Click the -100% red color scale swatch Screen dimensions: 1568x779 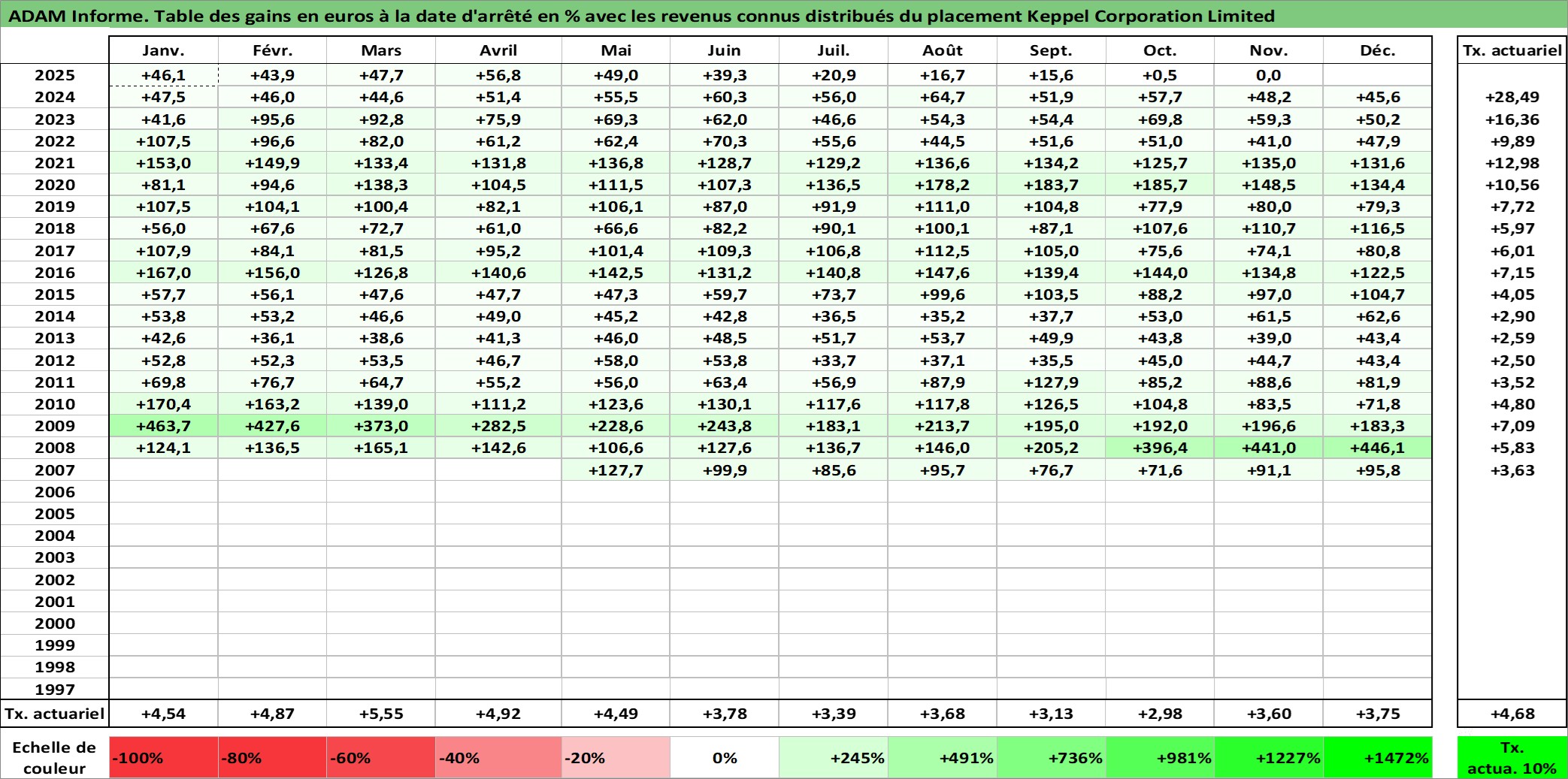pos(163,757)
